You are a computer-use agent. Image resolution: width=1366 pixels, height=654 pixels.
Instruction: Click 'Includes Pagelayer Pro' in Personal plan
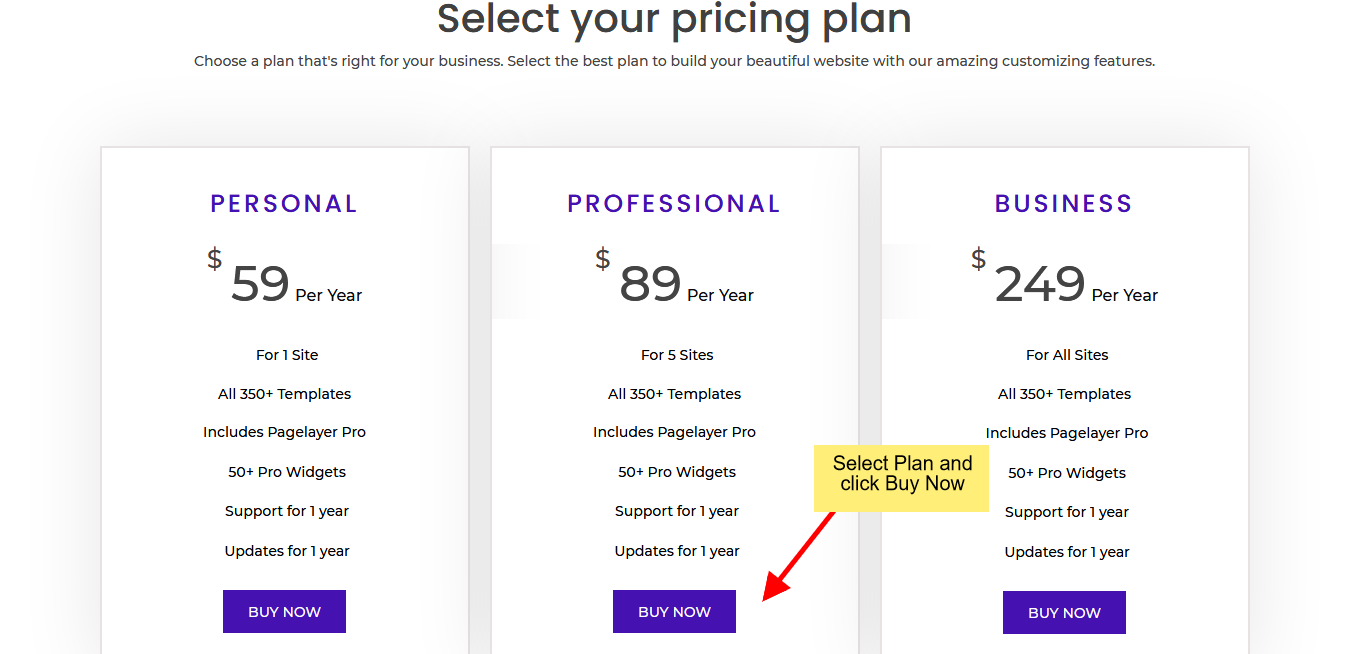(x=284, y=433)
